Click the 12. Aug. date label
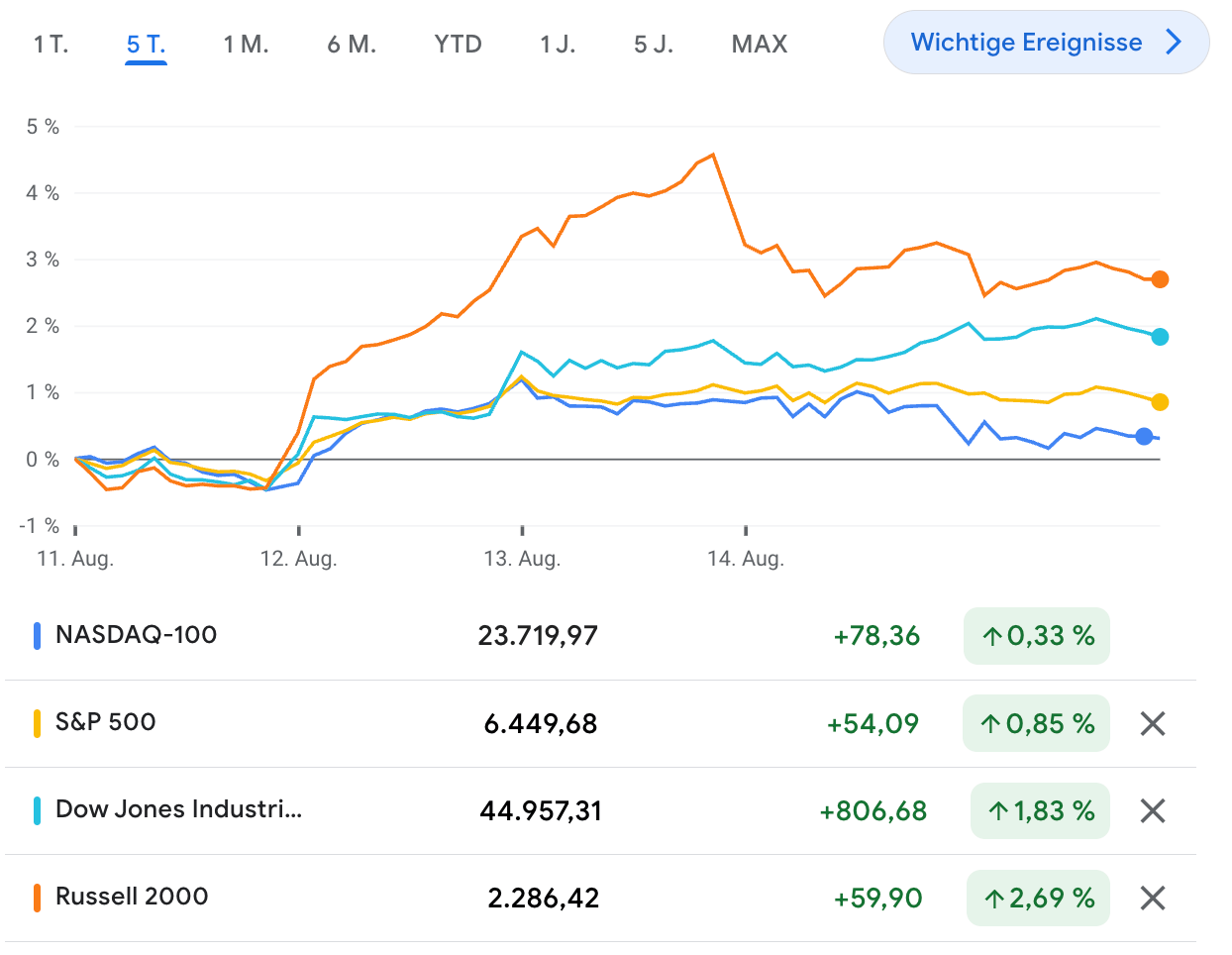The width and height of the screenshot is (1232, 955). point(299,559)
